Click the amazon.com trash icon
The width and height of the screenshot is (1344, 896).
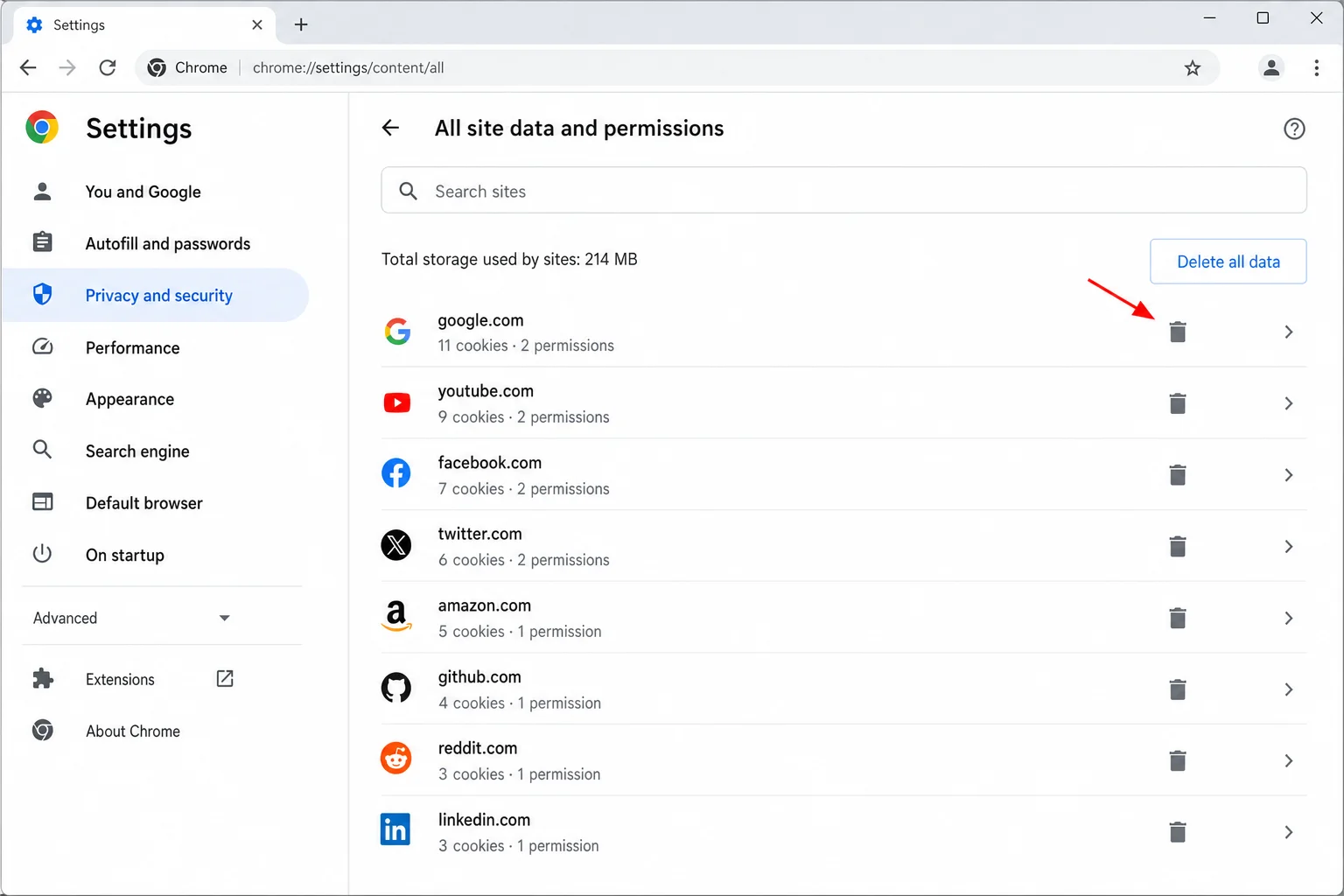[1178, 618]
